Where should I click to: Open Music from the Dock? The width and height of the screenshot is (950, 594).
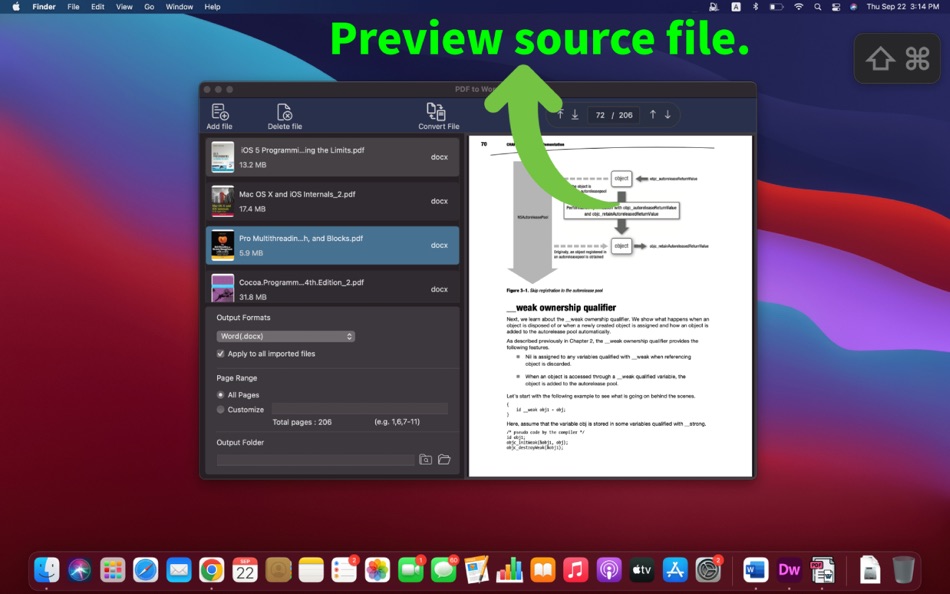[576, 570]
